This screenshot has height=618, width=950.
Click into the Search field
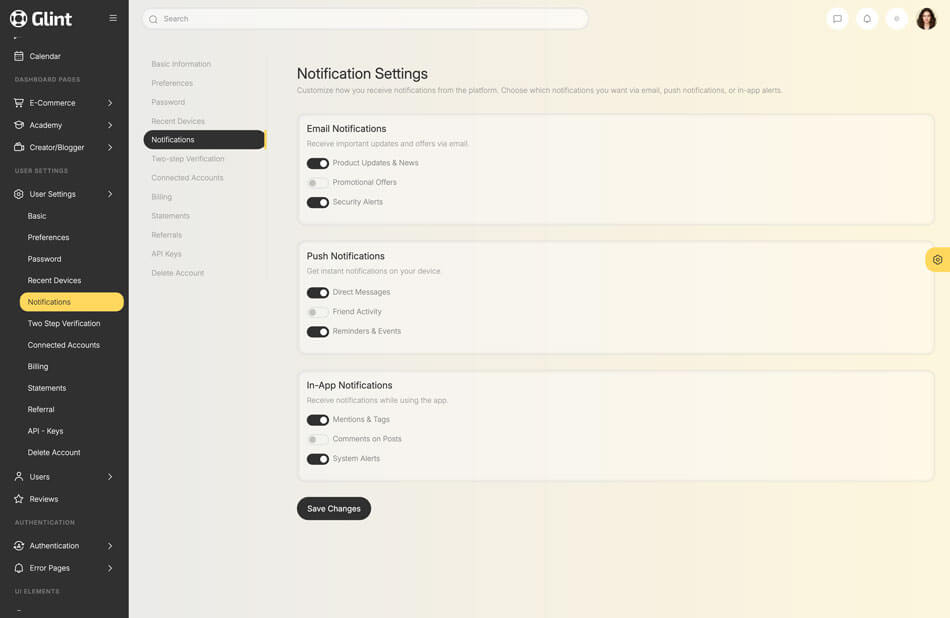(365, 19)
